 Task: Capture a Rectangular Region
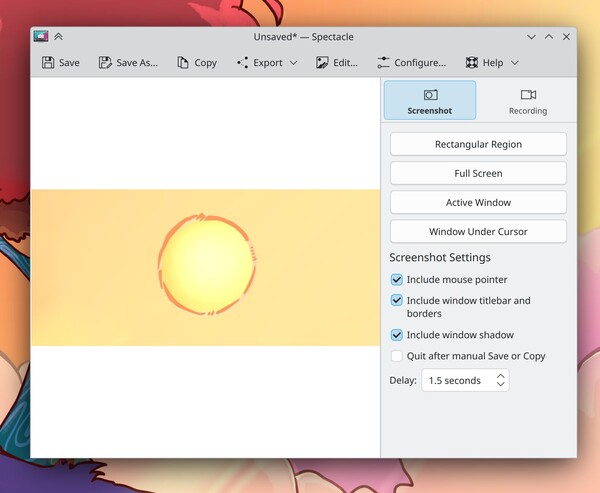478,144
